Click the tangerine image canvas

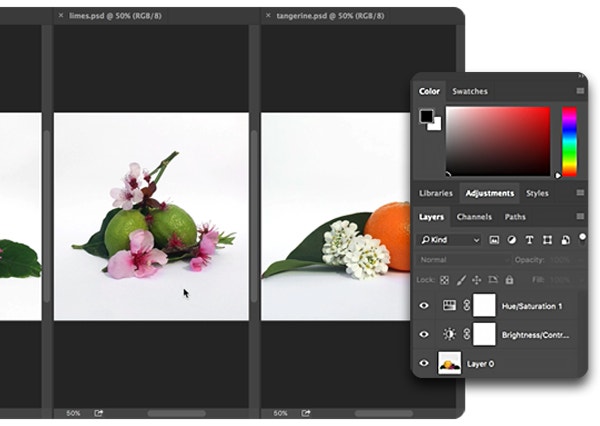pyautogui.click(x=335, y=216)
